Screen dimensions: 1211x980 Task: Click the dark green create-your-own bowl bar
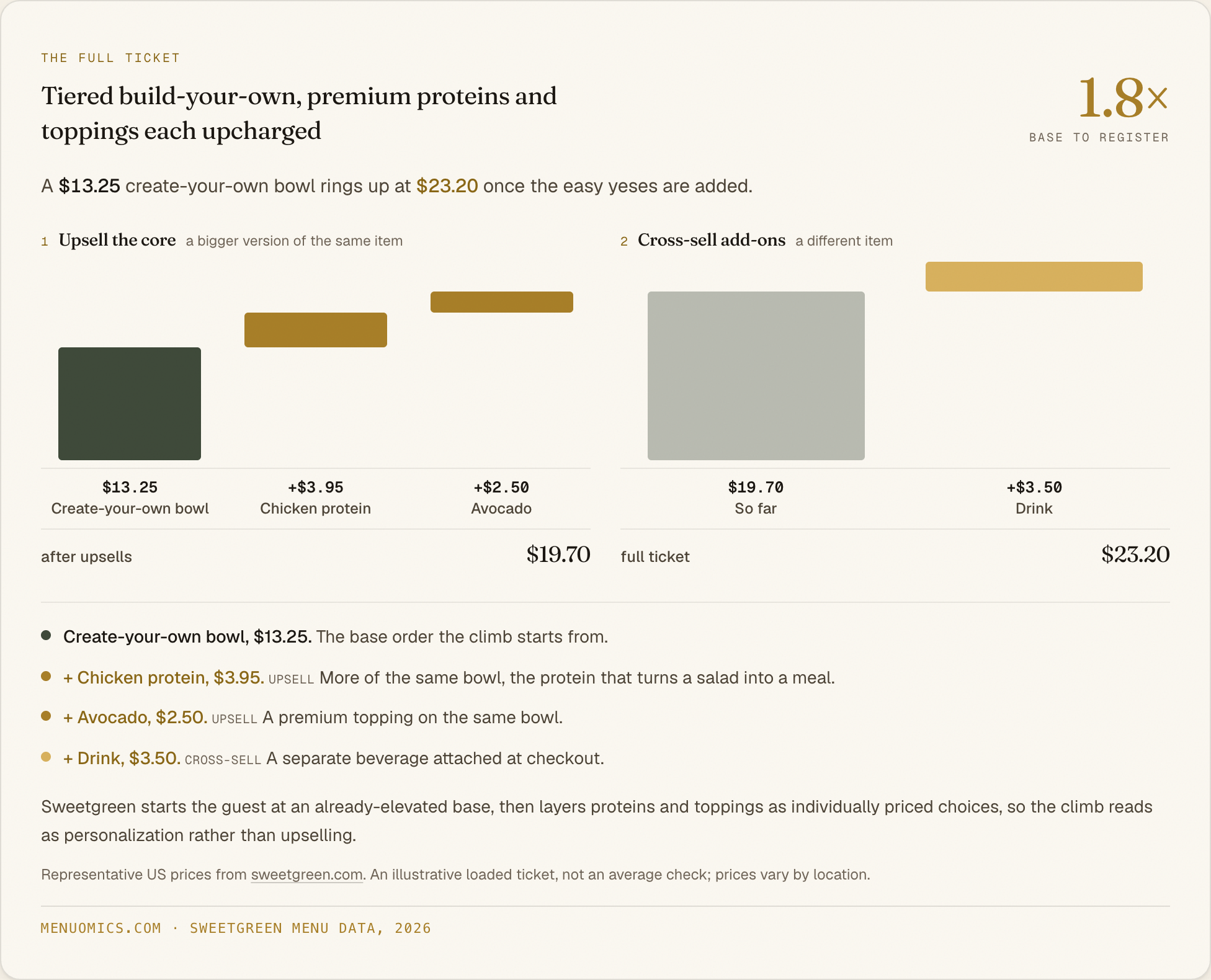[x=130, y=404]
